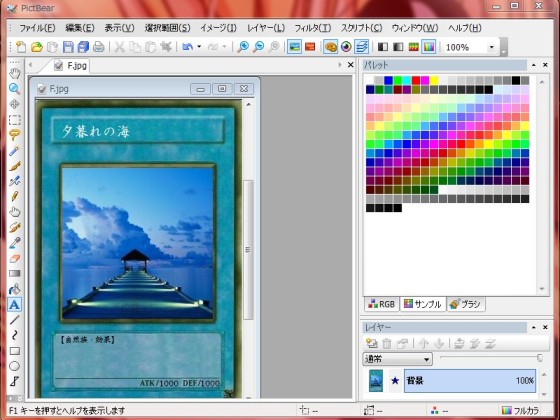Click the background layer thumbnail
This screenshot has height=420, width=560.
(376, 381)
